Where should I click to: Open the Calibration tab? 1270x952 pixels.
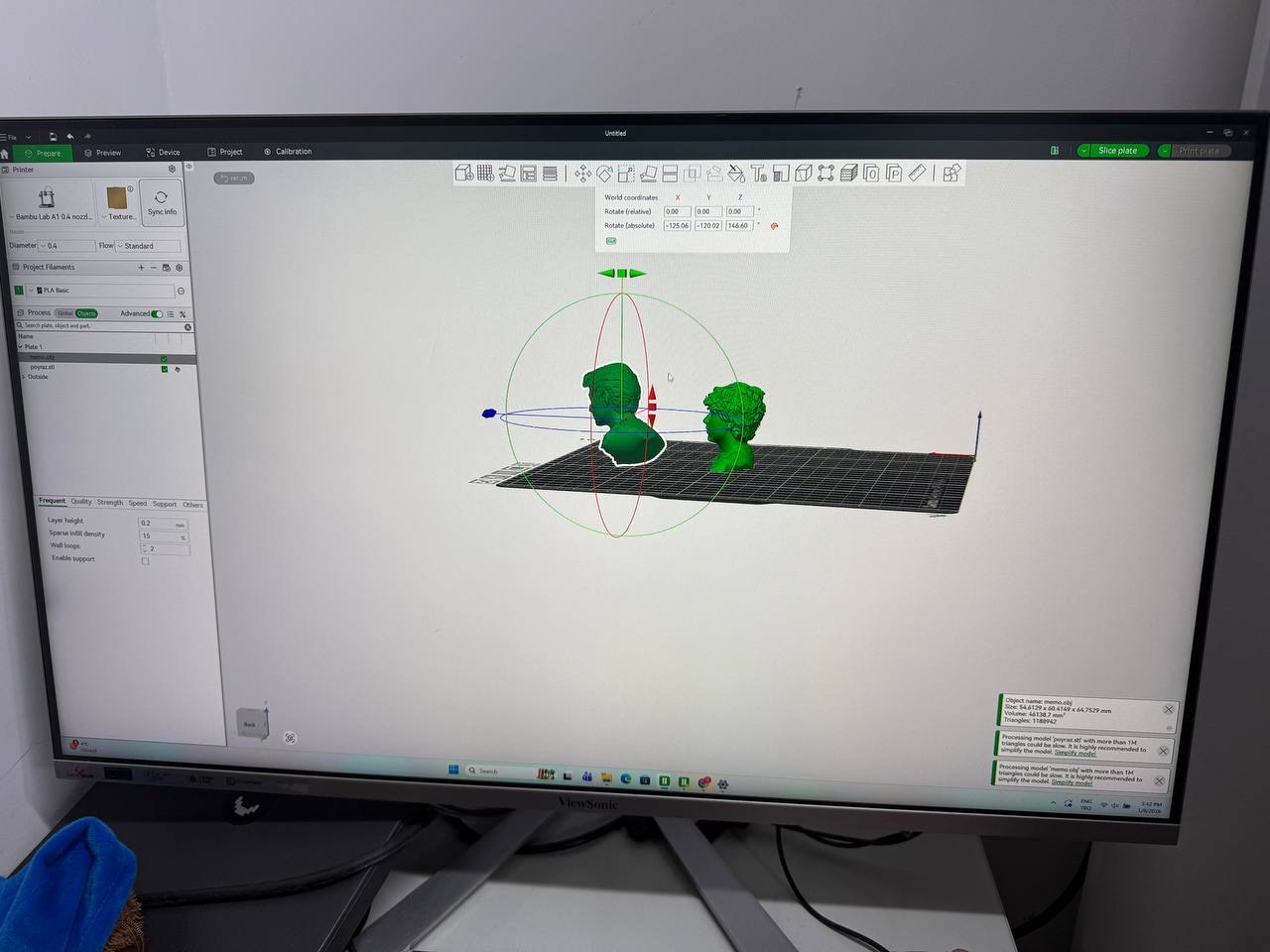point(288,152)
